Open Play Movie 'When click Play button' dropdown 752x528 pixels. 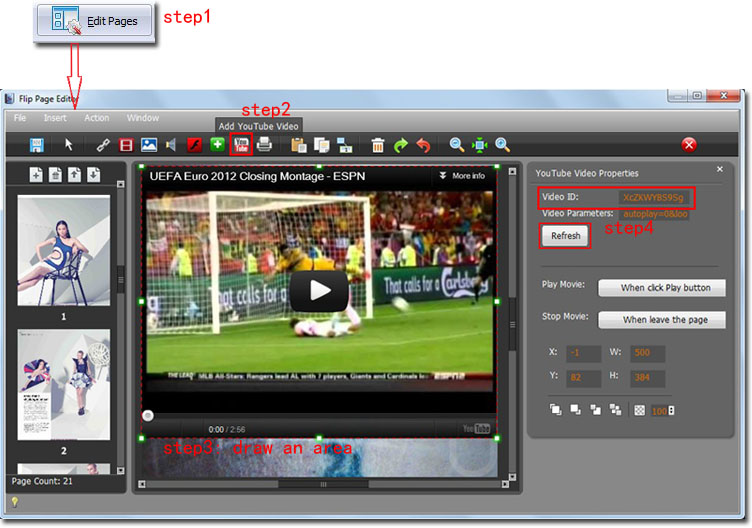[x=662, y=288]
